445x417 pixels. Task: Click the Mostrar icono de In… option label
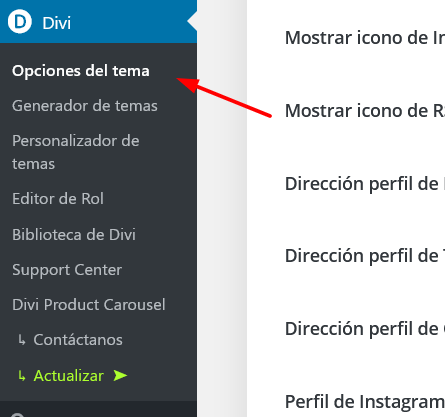[365, 38]
